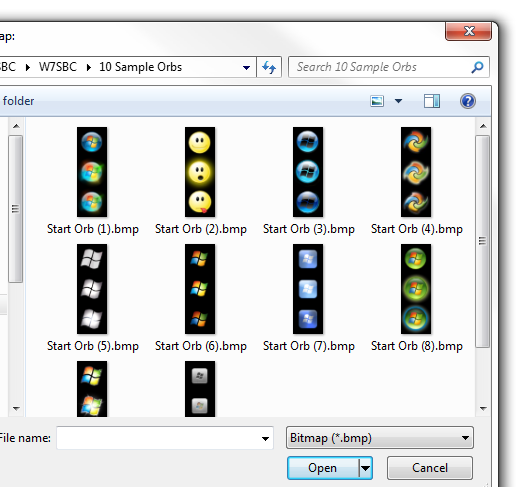Select Start Orb (2).bmp smiley thumbnail

[200, 172]
